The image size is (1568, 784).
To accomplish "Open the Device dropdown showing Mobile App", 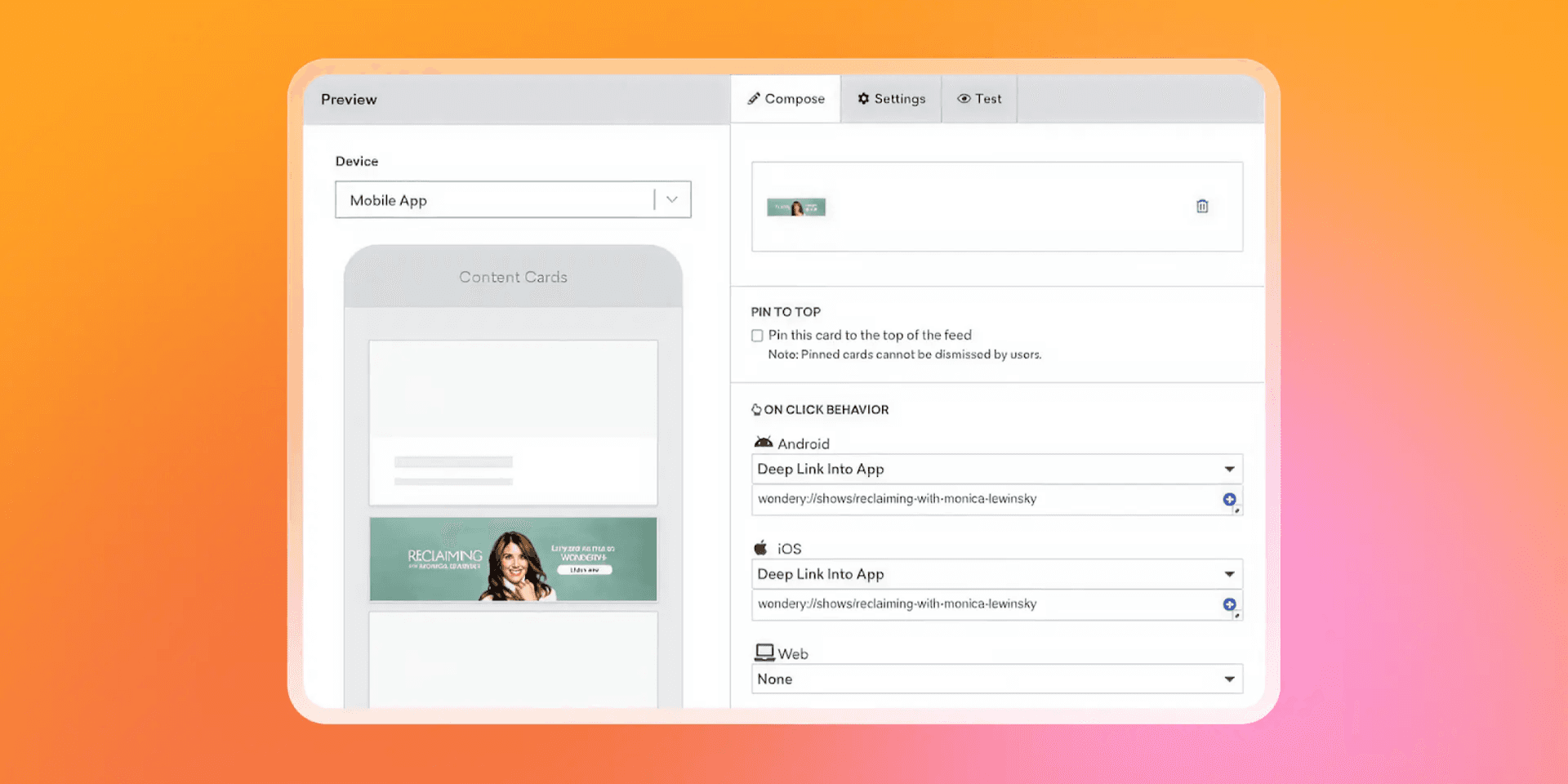I will pyautogui.click(x=671, y=199).
